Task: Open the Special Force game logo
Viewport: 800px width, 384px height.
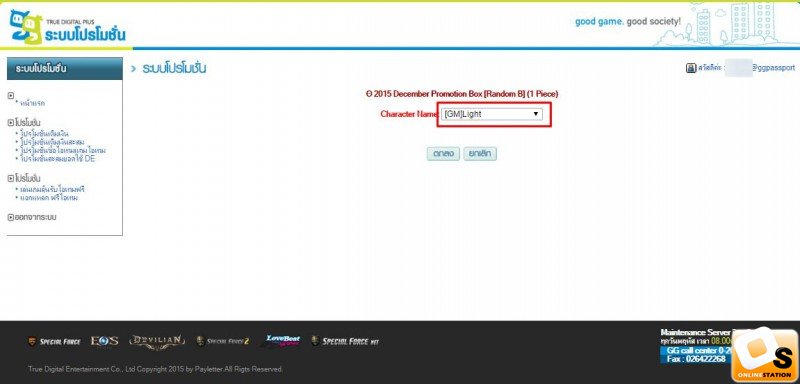Action: coord(54,341)
